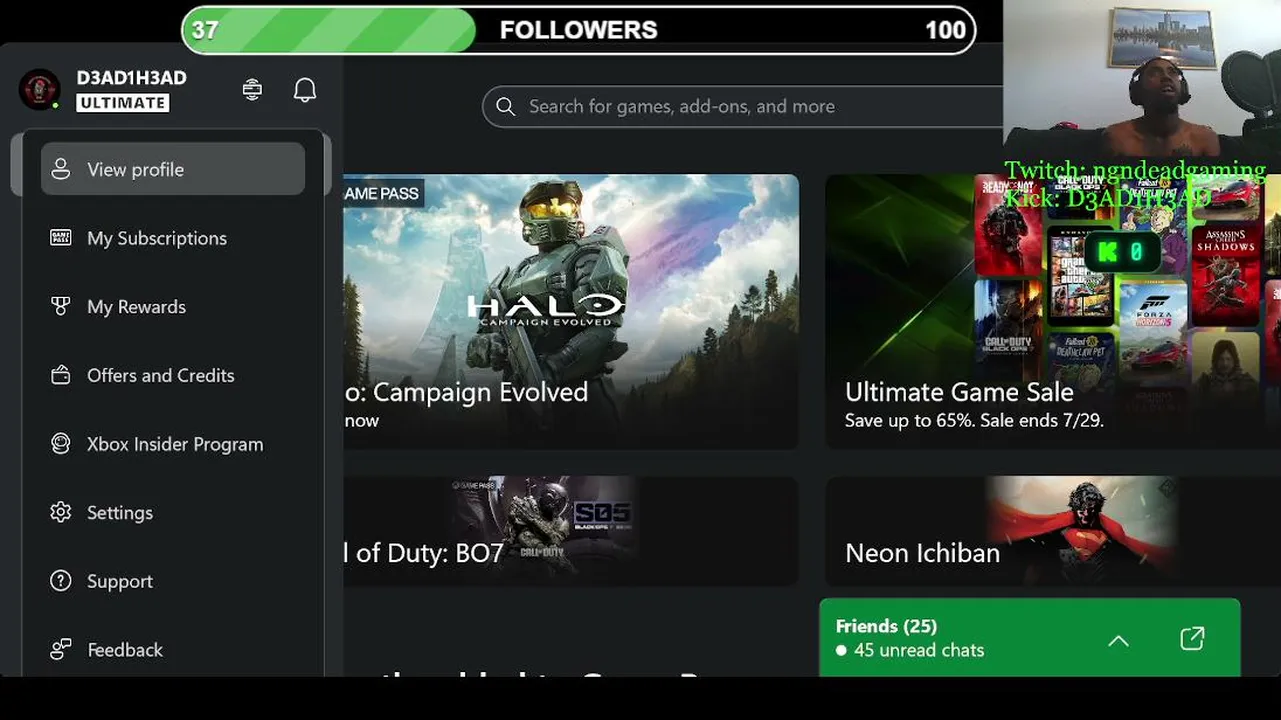
Task: Click the ULTIMATE membership badge
Action: point(123,102)
